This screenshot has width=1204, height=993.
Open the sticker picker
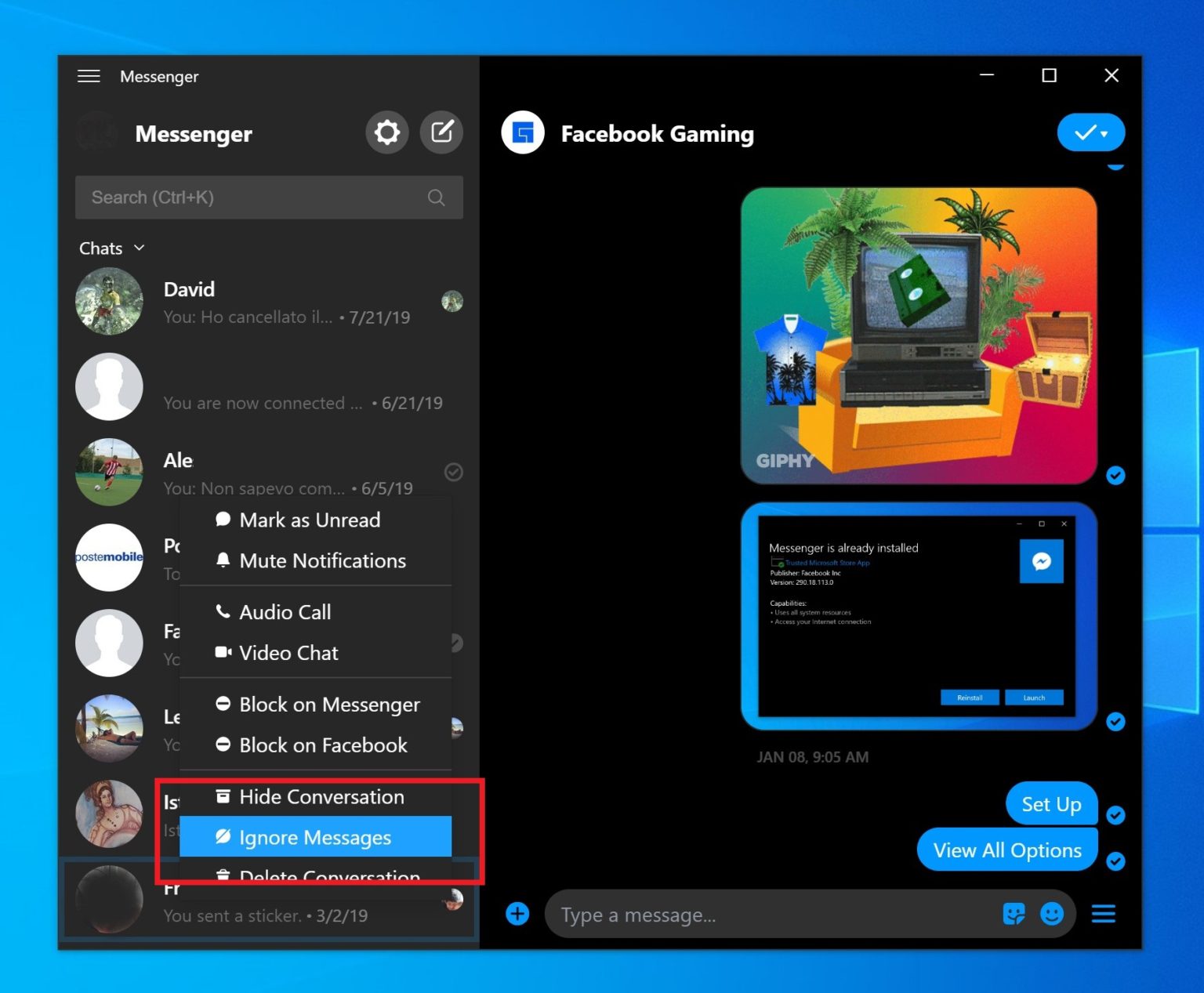pos(1014,914)
